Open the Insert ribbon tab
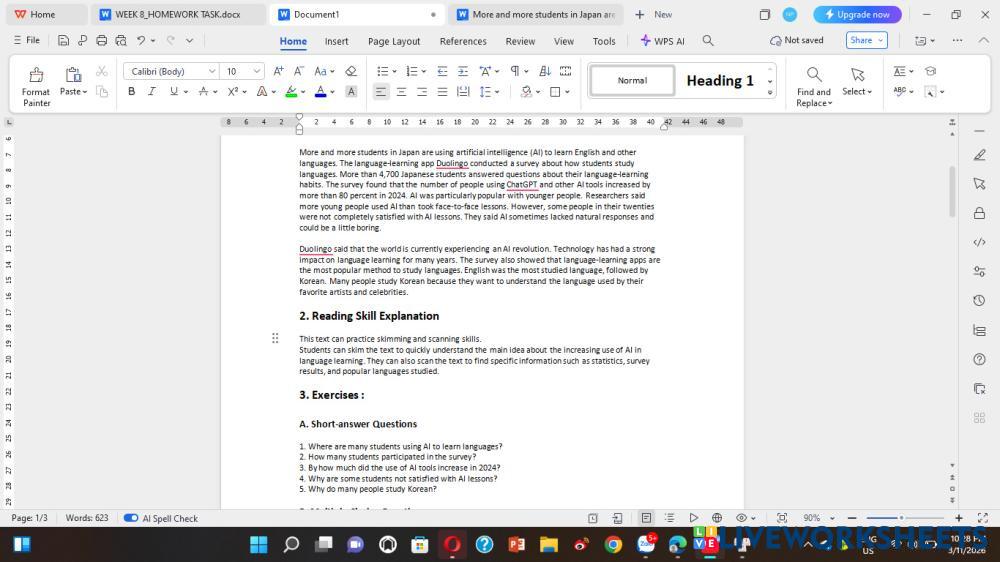The image size is (1000, 562). 336,41
